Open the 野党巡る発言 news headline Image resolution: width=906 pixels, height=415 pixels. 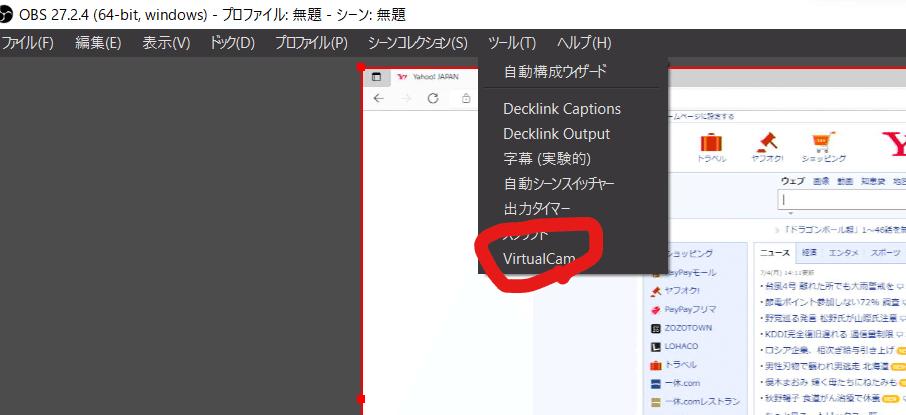(x=829, y=318)
